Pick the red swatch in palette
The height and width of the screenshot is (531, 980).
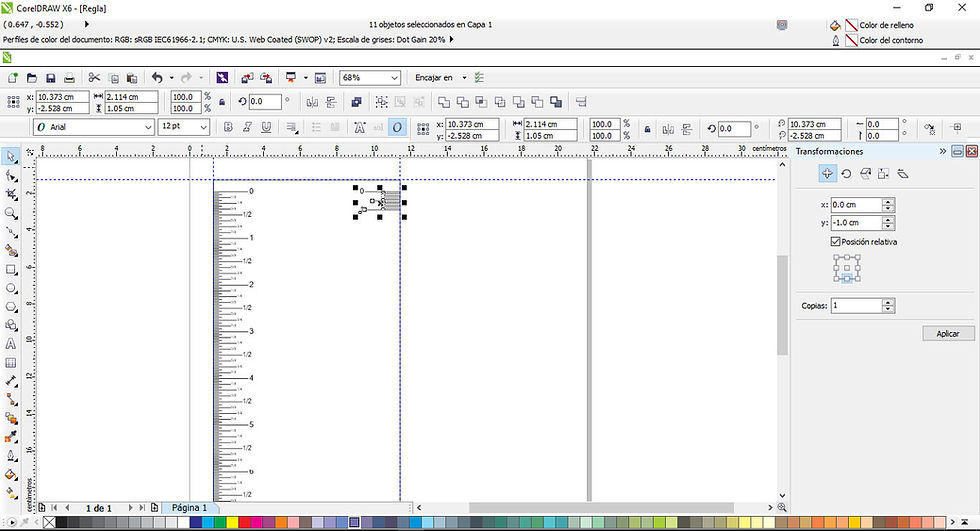244,522
